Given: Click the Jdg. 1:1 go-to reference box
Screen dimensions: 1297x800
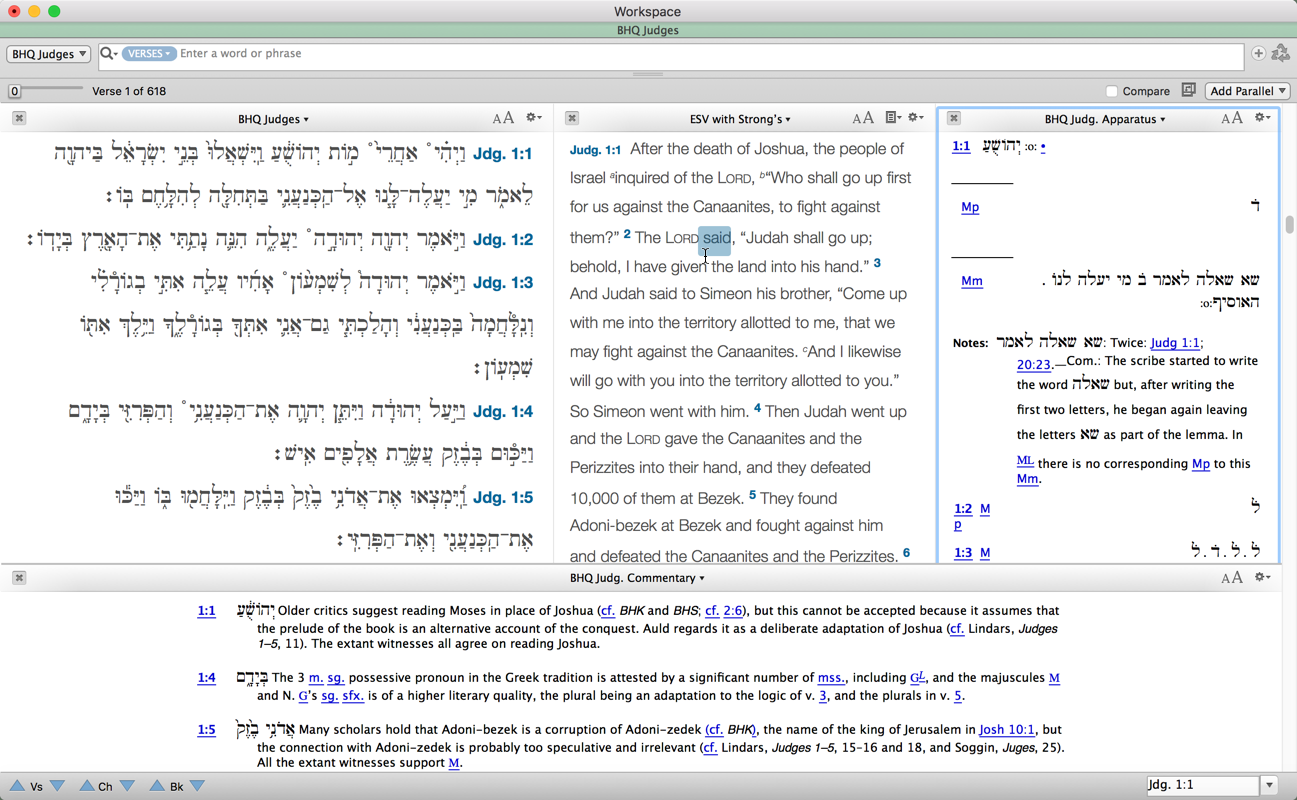Looking at the screenshot, I should click(1202, 786).
